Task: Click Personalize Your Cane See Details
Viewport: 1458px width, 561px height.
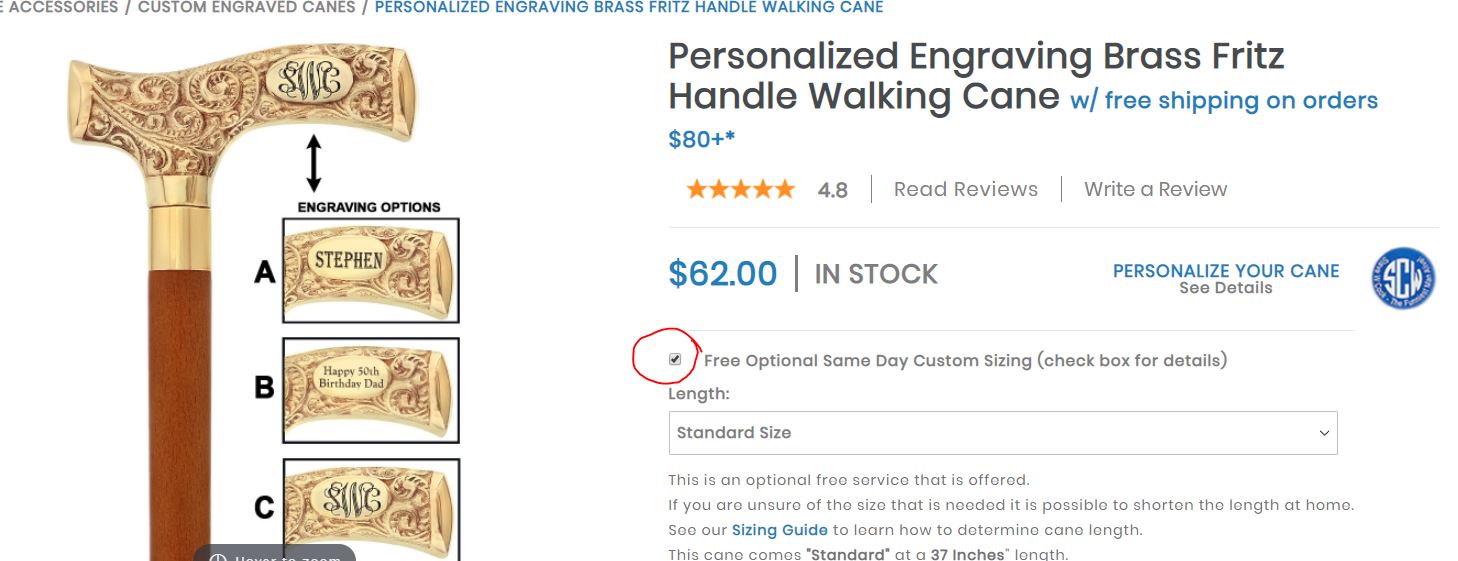Action: (x=1226, y=278)
